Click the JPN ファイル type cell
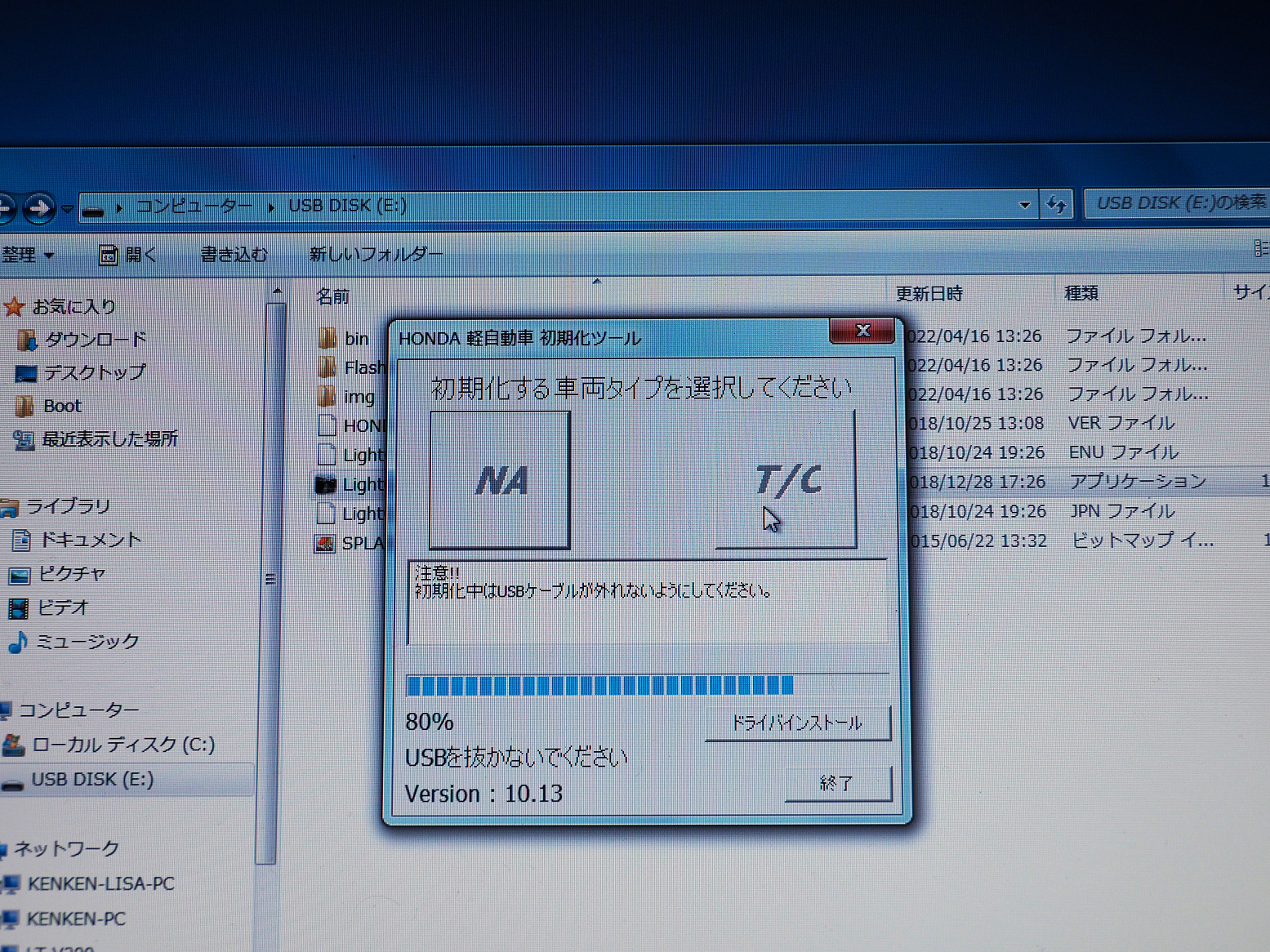This screenshot has height=952, width=1270. point(1123,511)
